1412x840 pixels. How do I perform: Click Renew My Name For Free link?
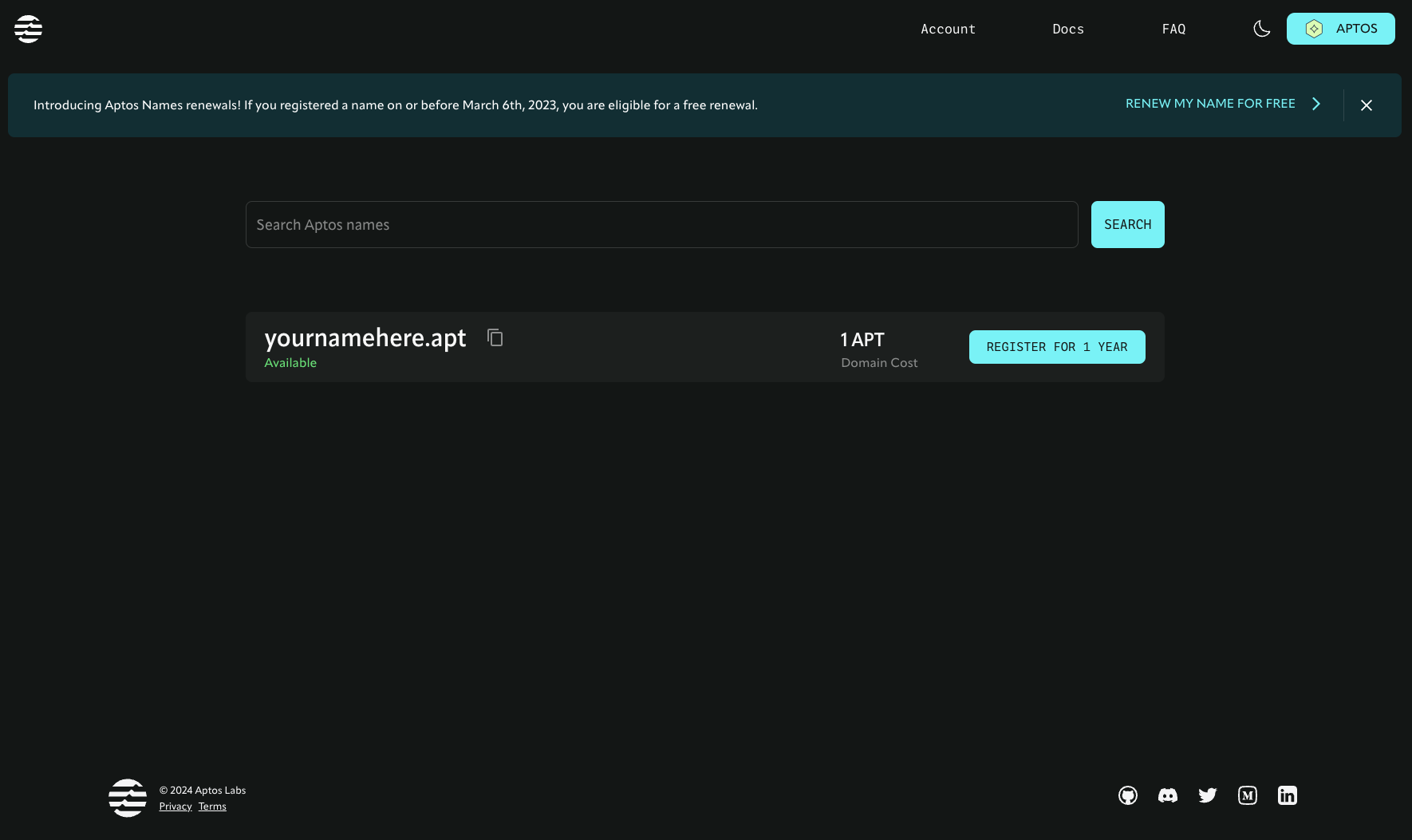[1210, 104]
